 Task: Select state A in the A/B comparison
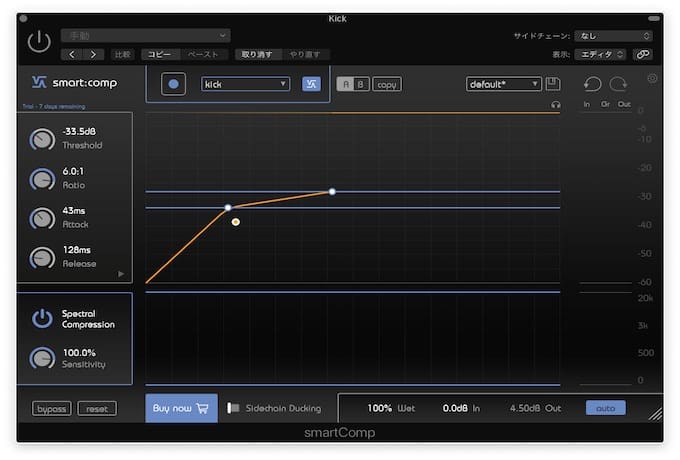[x=343, y=84]
